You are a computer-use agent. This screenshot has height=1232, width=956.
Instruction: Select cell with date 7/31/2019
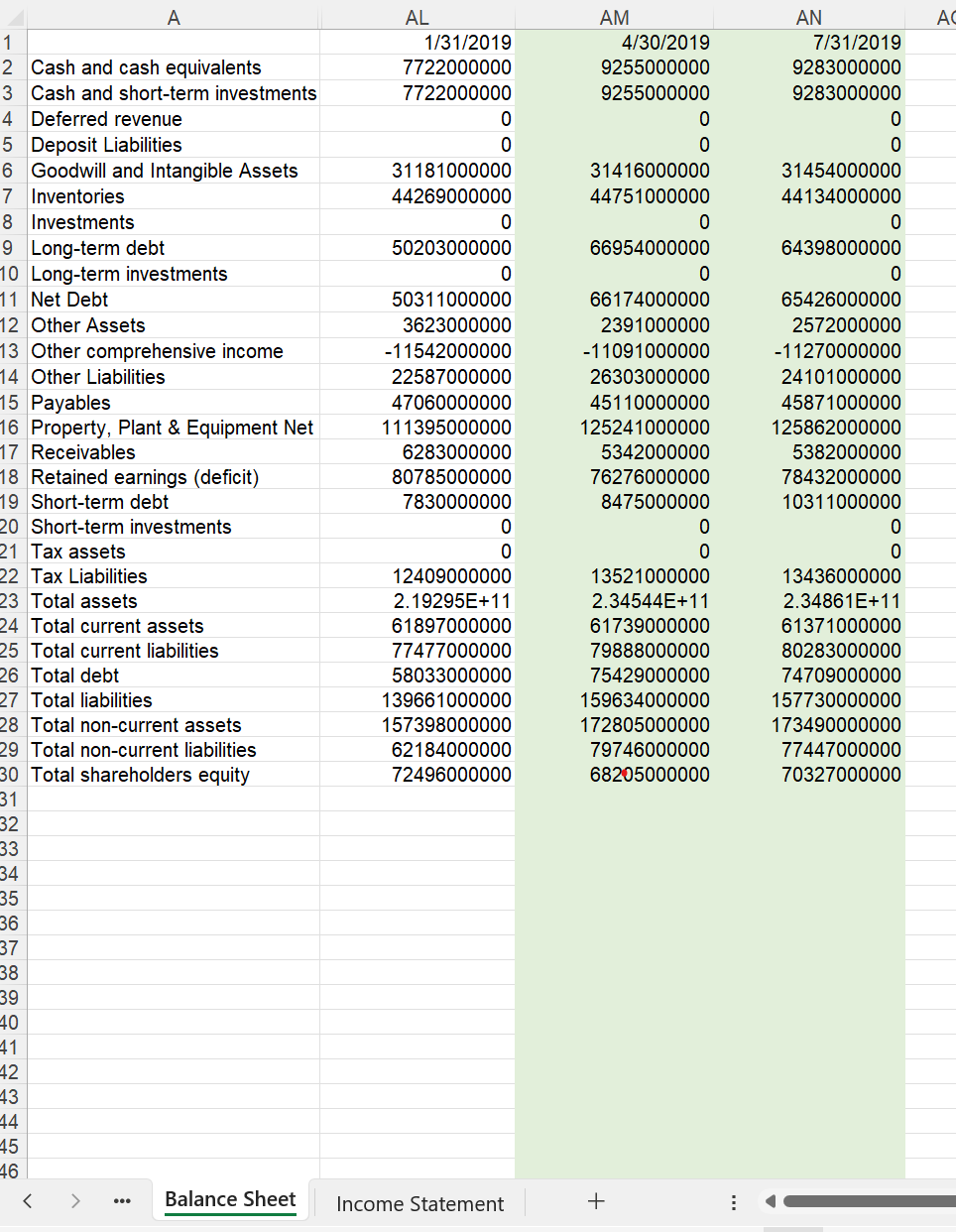pyautogui.click(x=809, y=42)
